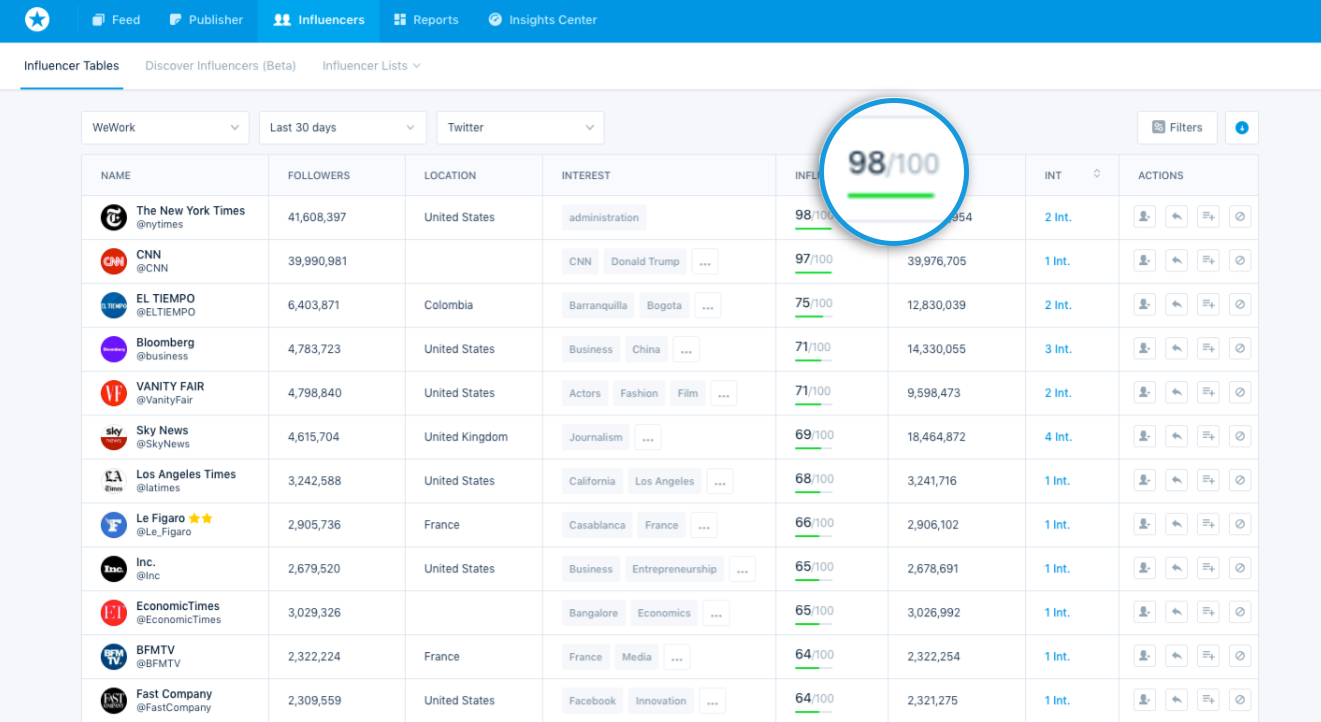Follow CNN with the person icon
1321x722 pixels.
point(1145,261)
